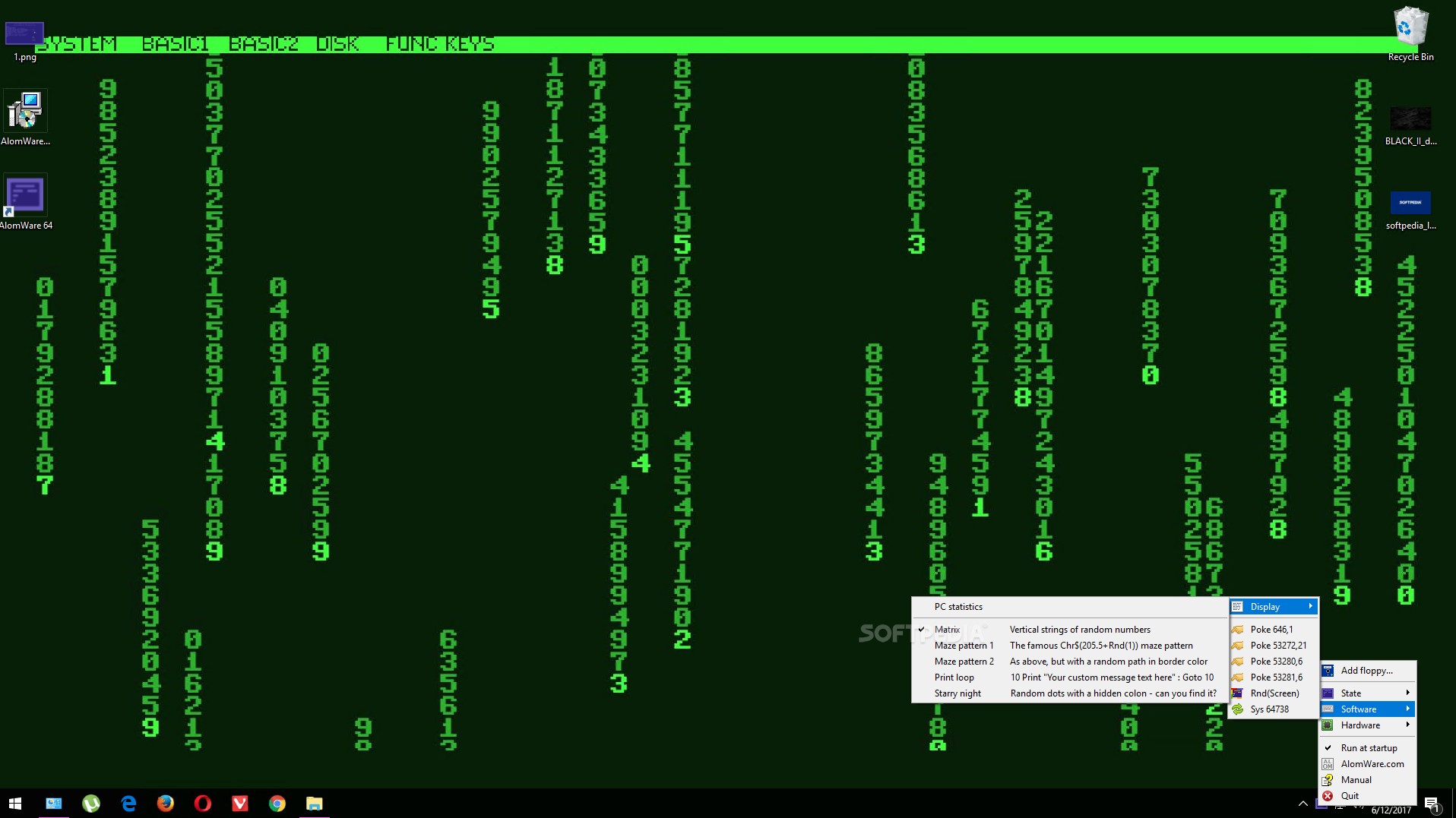Show hidden system tray icons chevron
The image size is (1456, 818).
[1302, 803]
